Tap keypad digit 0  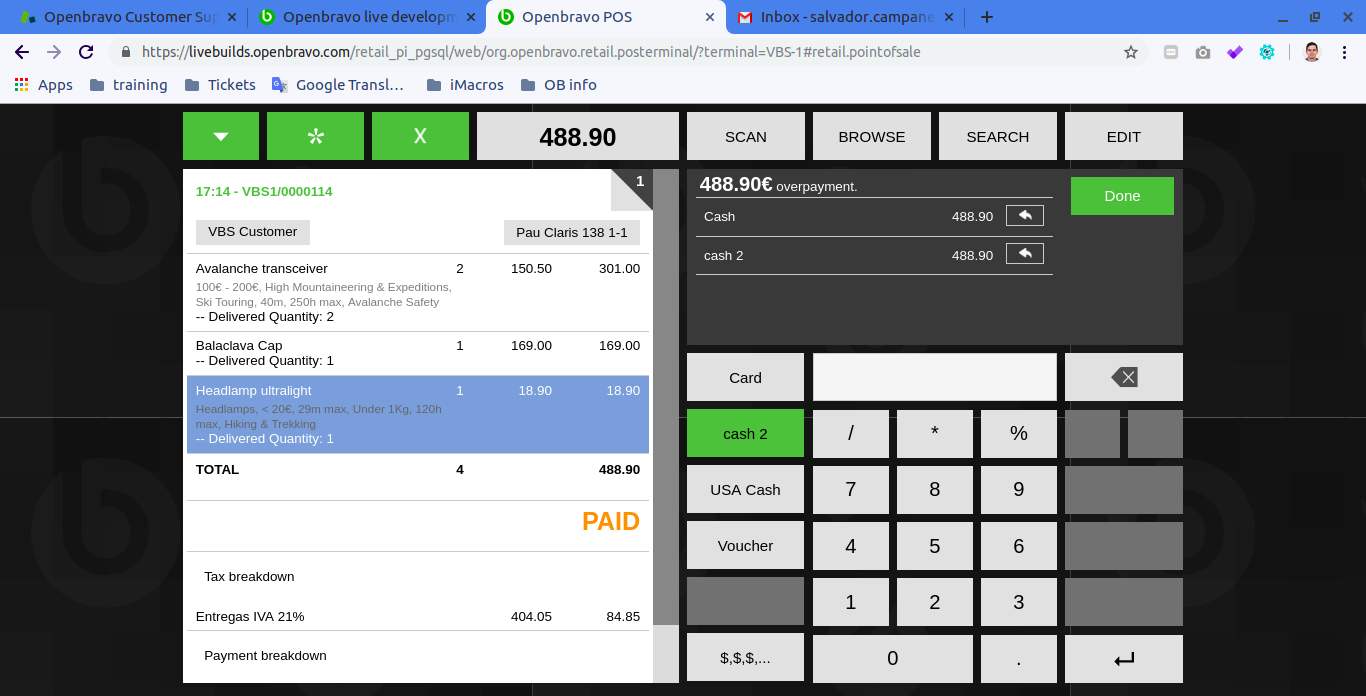point(893,658)
